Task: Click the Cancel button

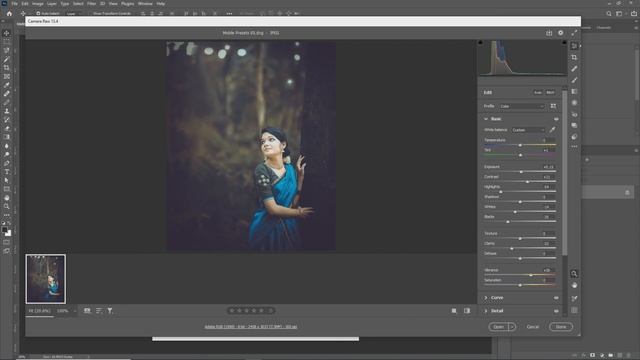Action: coord(533,327)
